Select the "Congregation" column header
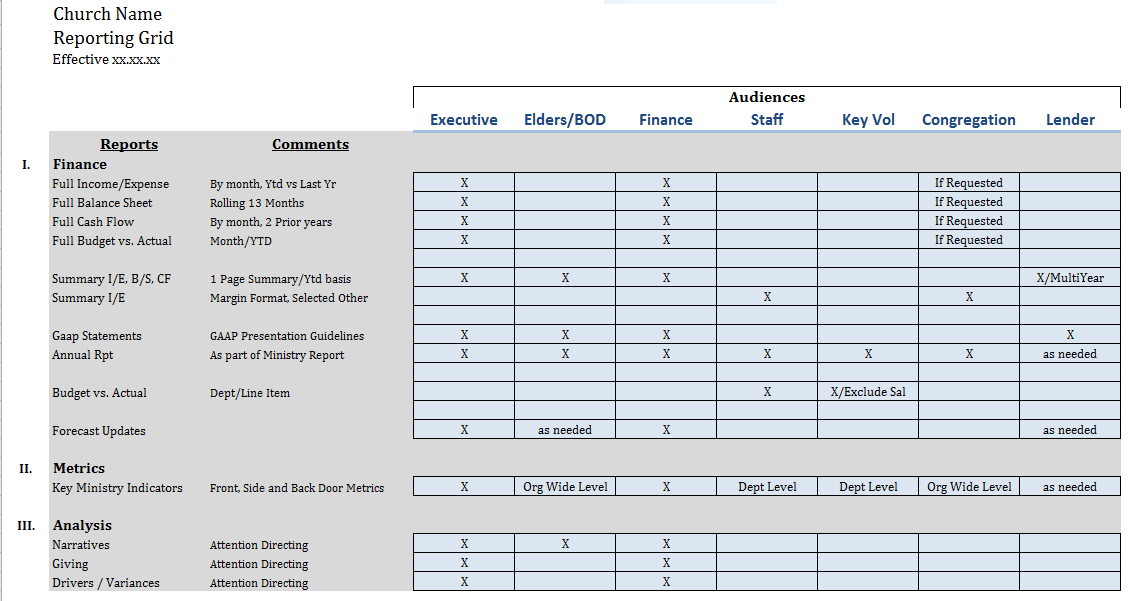Screen dimensions: 1134x601 click(x=968, y=120)
